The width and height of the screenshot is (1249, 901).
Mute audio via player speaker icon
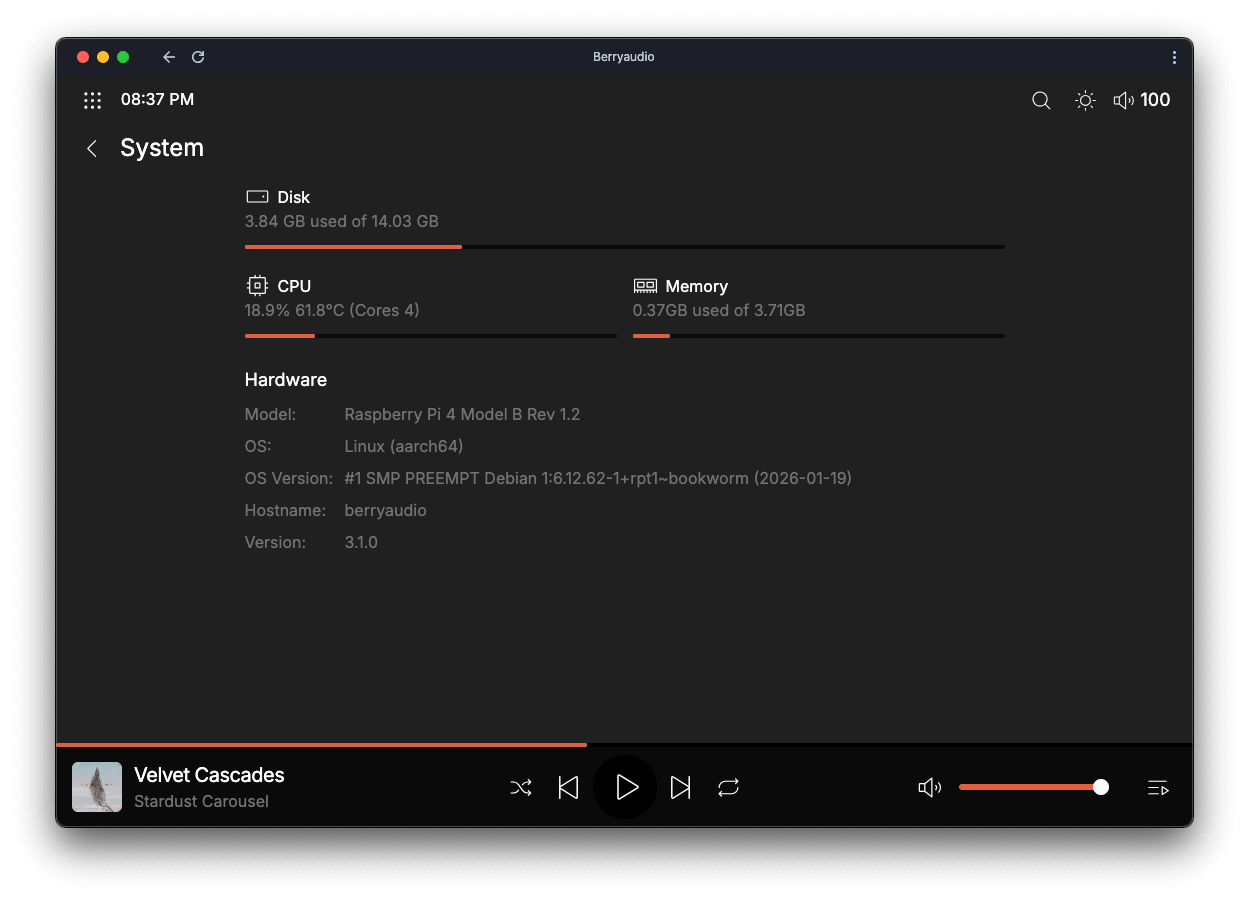pyautogui.click(x=929, y=788)
